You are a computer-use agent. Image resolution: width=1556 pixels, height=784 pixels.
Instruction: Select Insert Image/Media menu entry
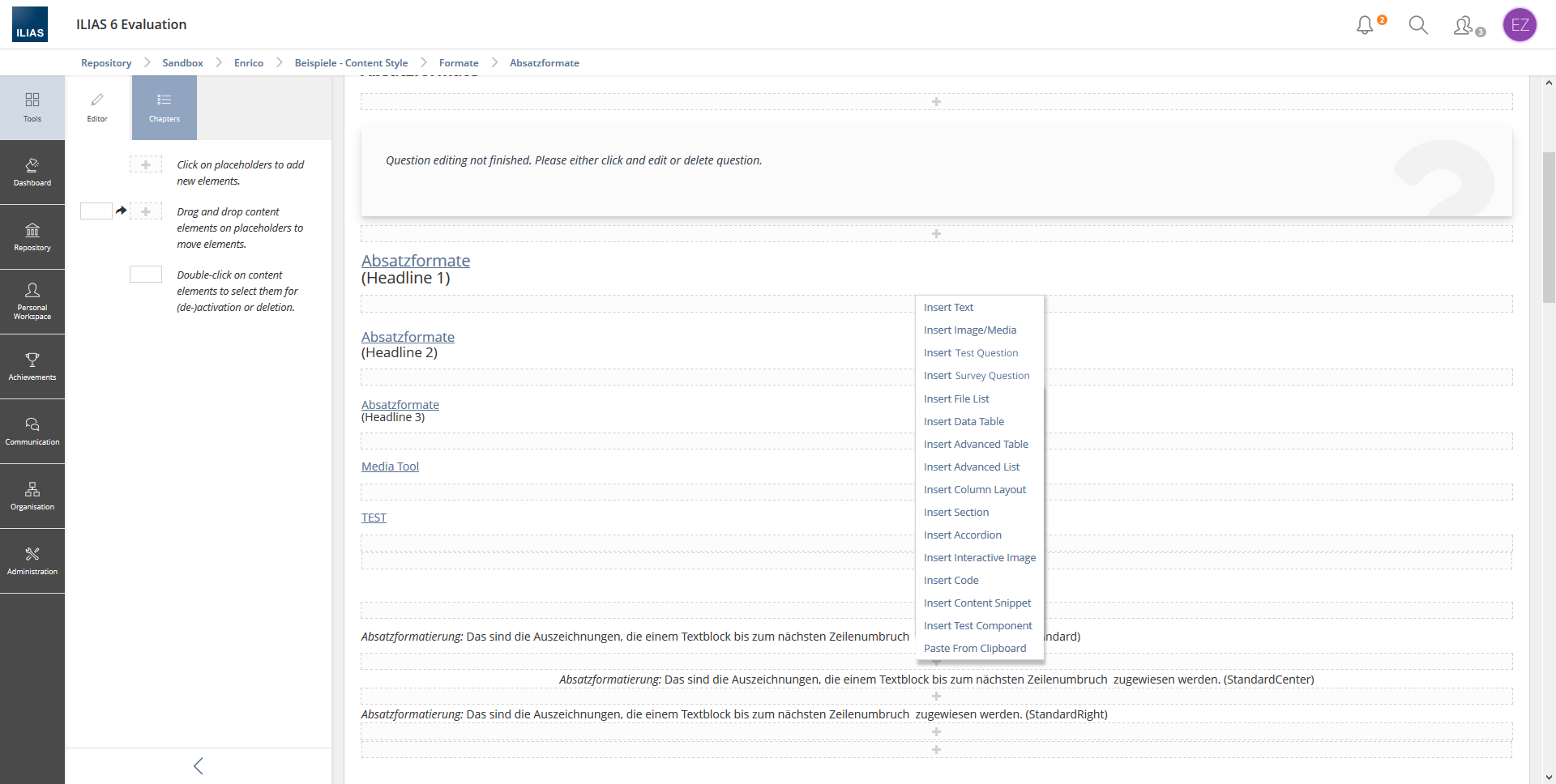(x=969, y=330)
